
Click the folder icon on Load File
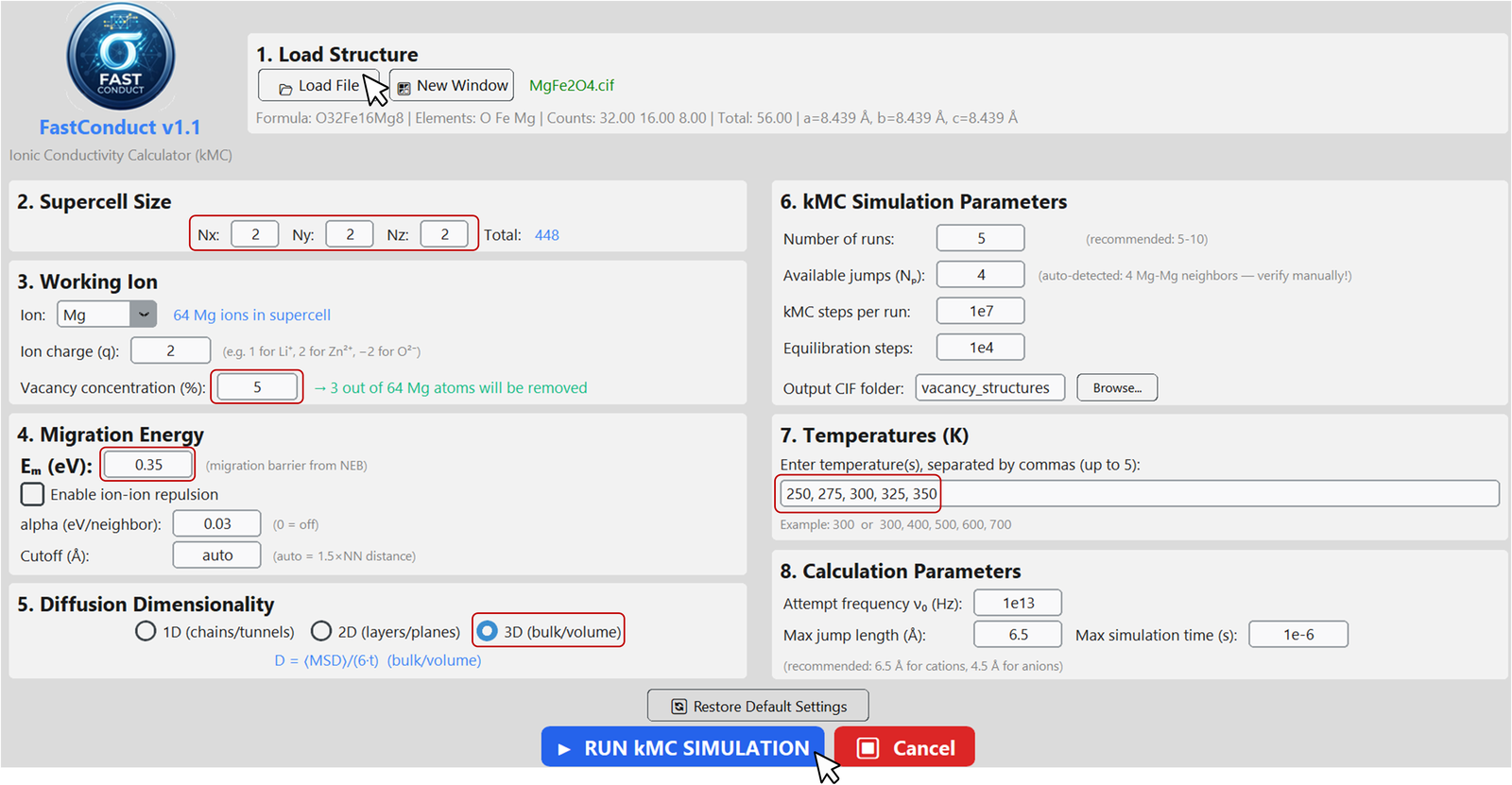pyautogui.click(x=285, y=89)
